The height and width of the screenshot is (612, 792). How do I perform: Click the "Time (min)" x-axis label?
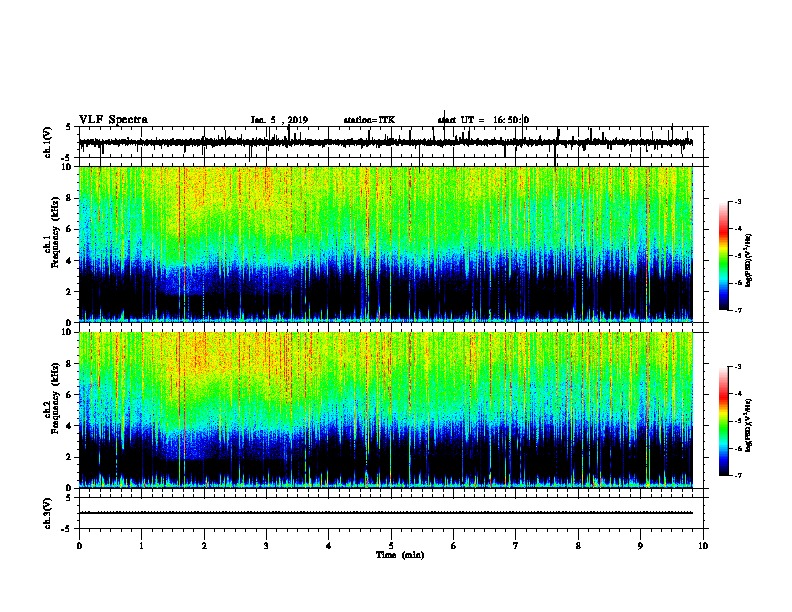[400, 555]
